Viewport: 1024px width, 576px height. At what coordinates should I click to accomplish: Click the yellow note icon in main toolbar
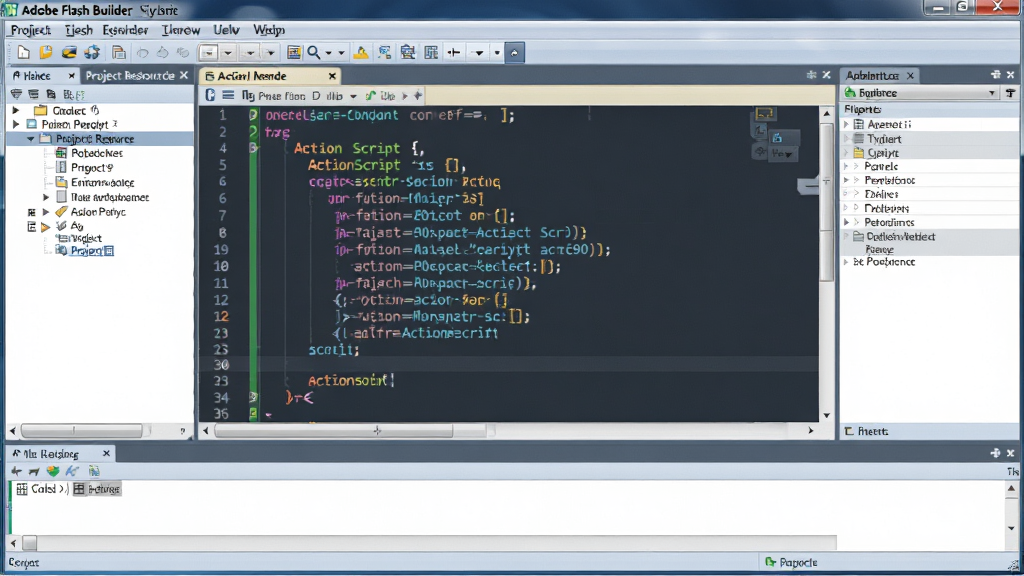pyautogui.click(x=46, y=52)
